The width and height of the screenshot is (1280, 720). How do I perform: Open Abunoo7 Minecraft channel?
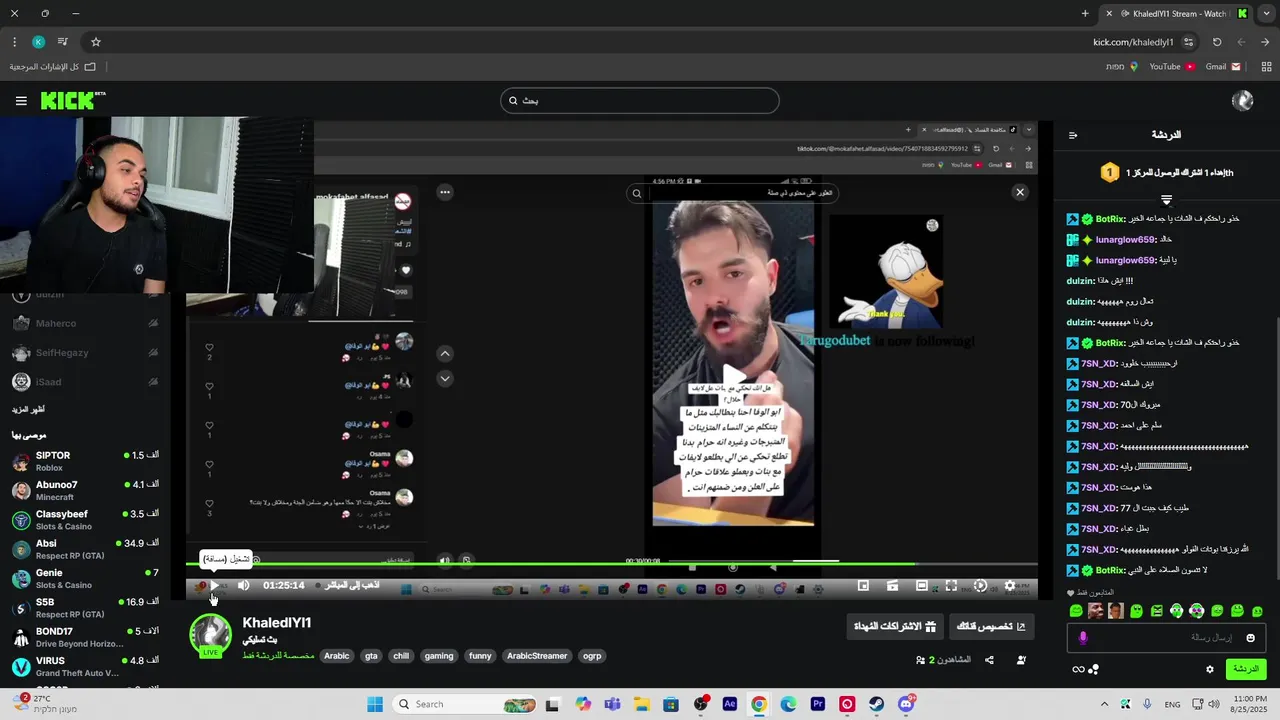click(85, 491)
